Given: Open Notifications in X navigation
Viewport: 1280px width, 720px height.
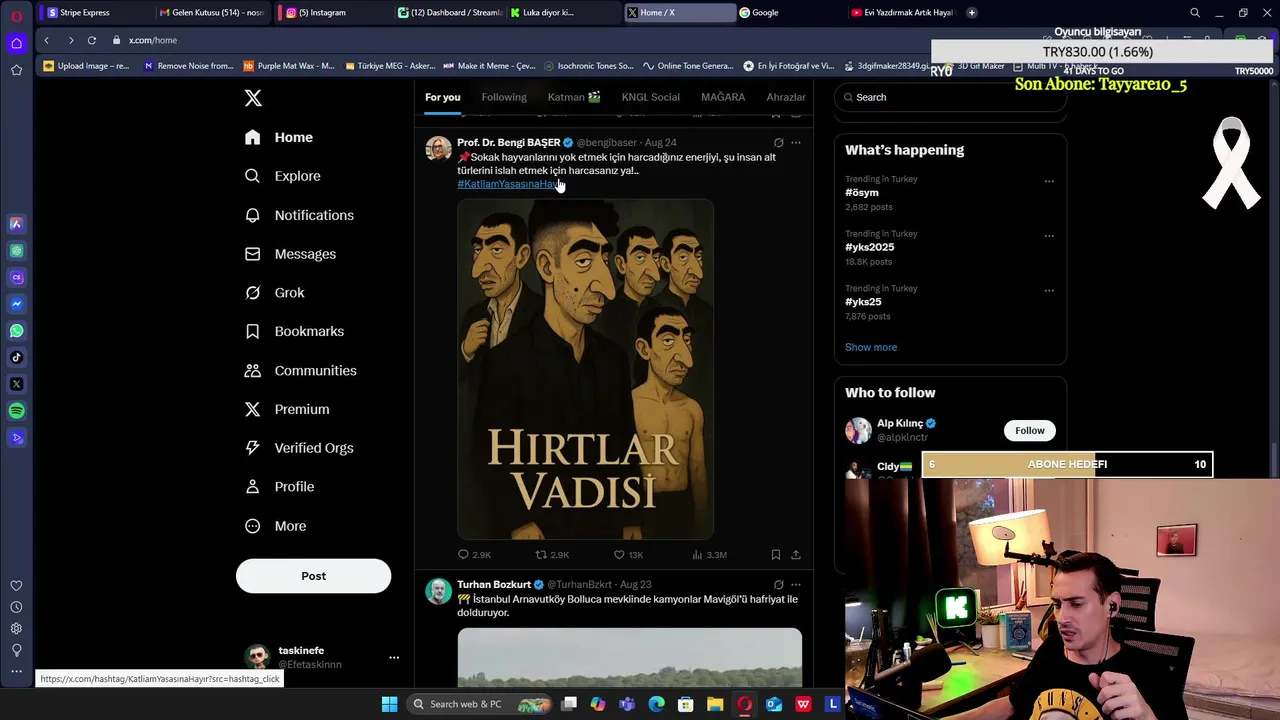Looking at the screenshot, I should [x=299, y=215].
